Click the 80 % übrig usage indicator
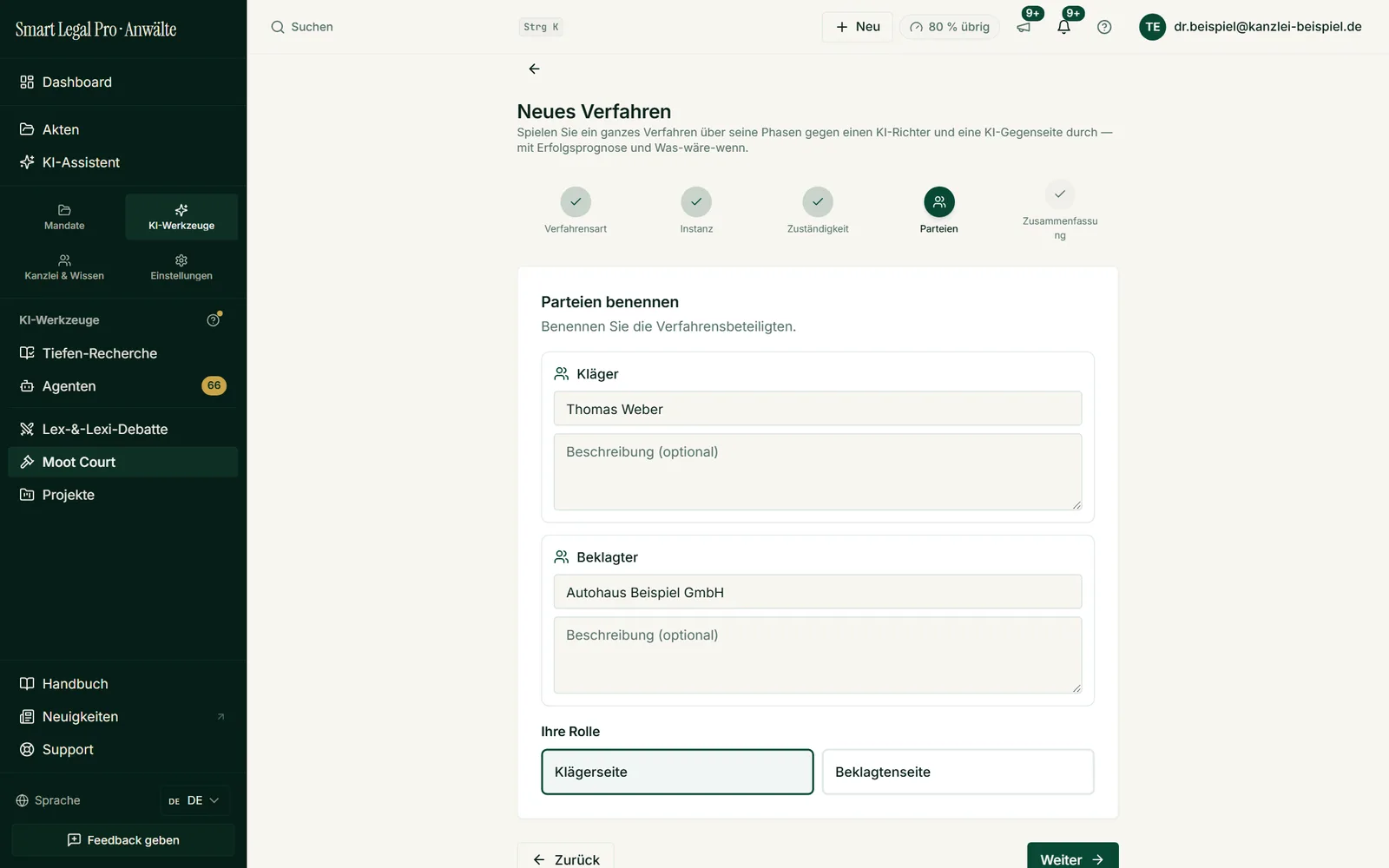This screenshot has height=868, width=1389. click(x=950, y=27)
